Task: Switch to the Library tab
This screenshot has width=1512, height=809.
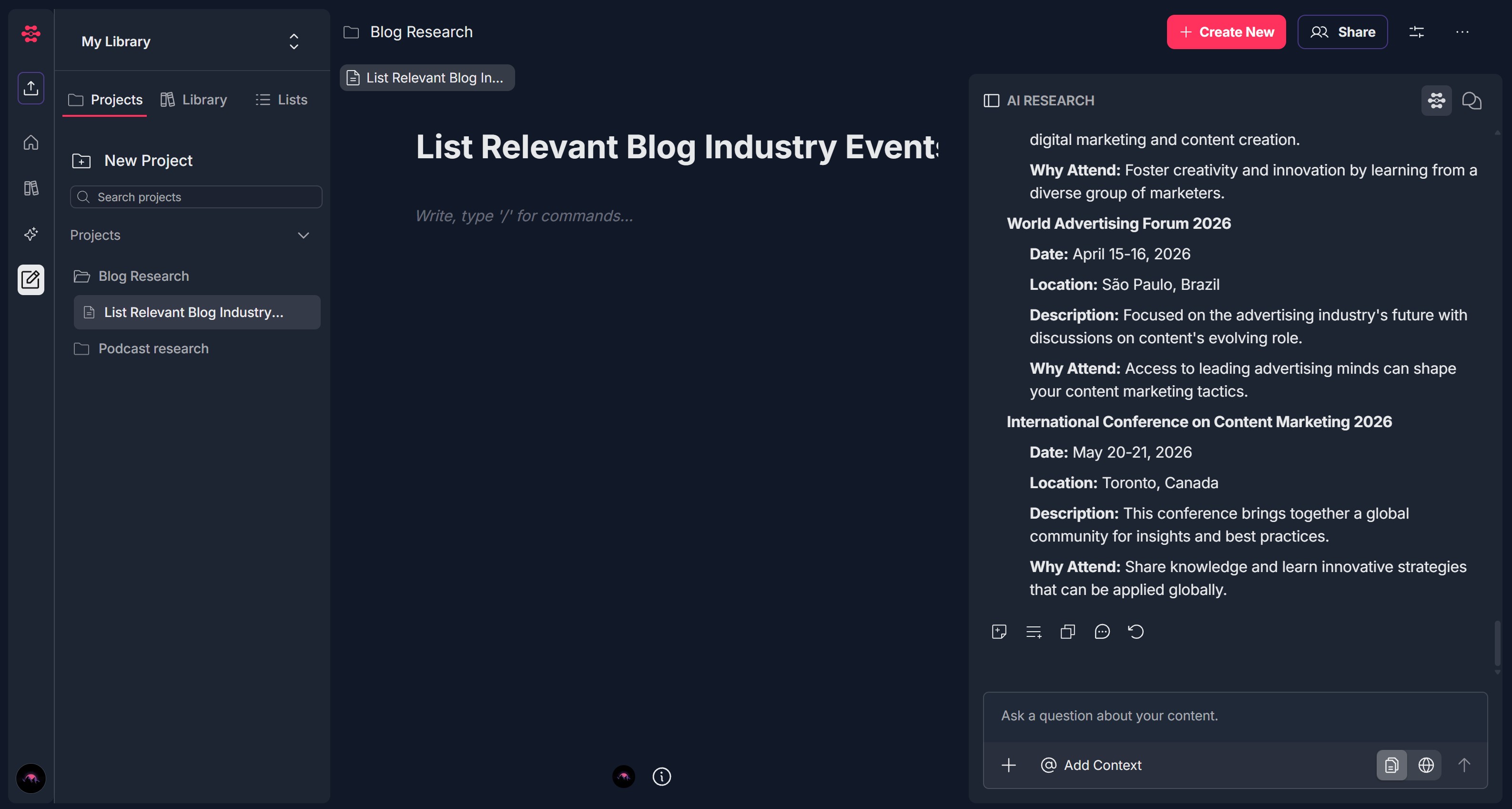Action: point(193,100)
